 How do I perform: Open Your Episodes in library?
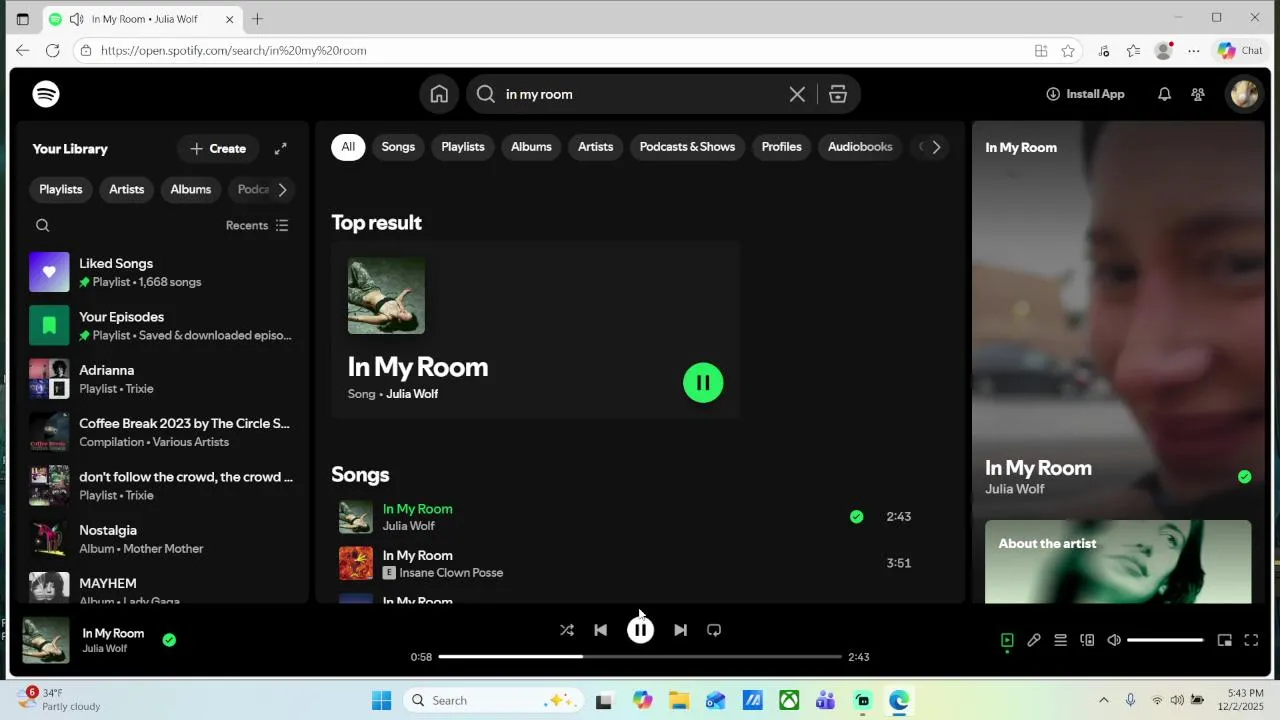[x=161, y=325]
